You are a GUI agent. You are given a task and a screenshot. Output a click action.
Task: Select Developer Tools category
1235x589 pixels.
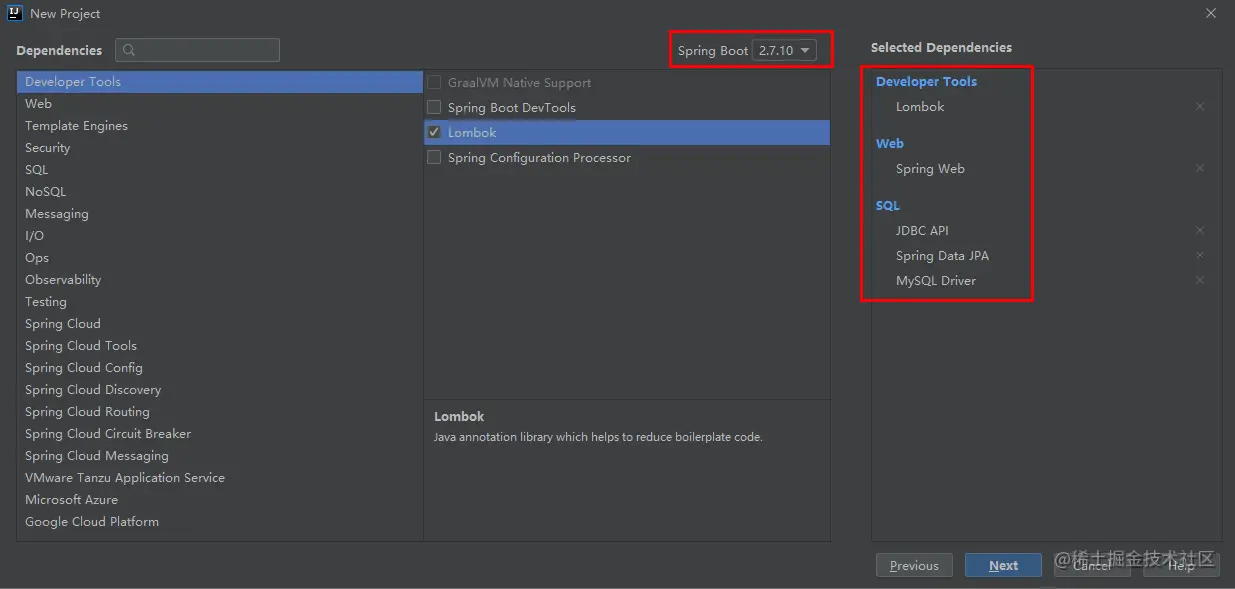click(220, 82)
